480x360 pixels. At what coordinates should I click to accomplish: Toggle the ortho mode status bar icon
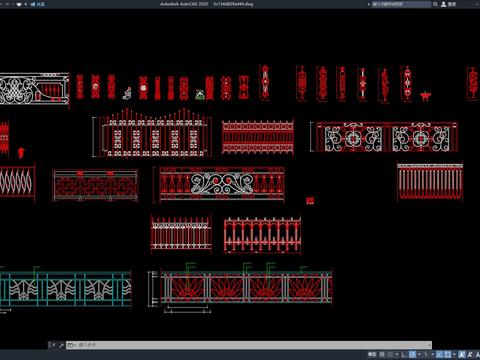pyautogui.click(x=404, y=354)
